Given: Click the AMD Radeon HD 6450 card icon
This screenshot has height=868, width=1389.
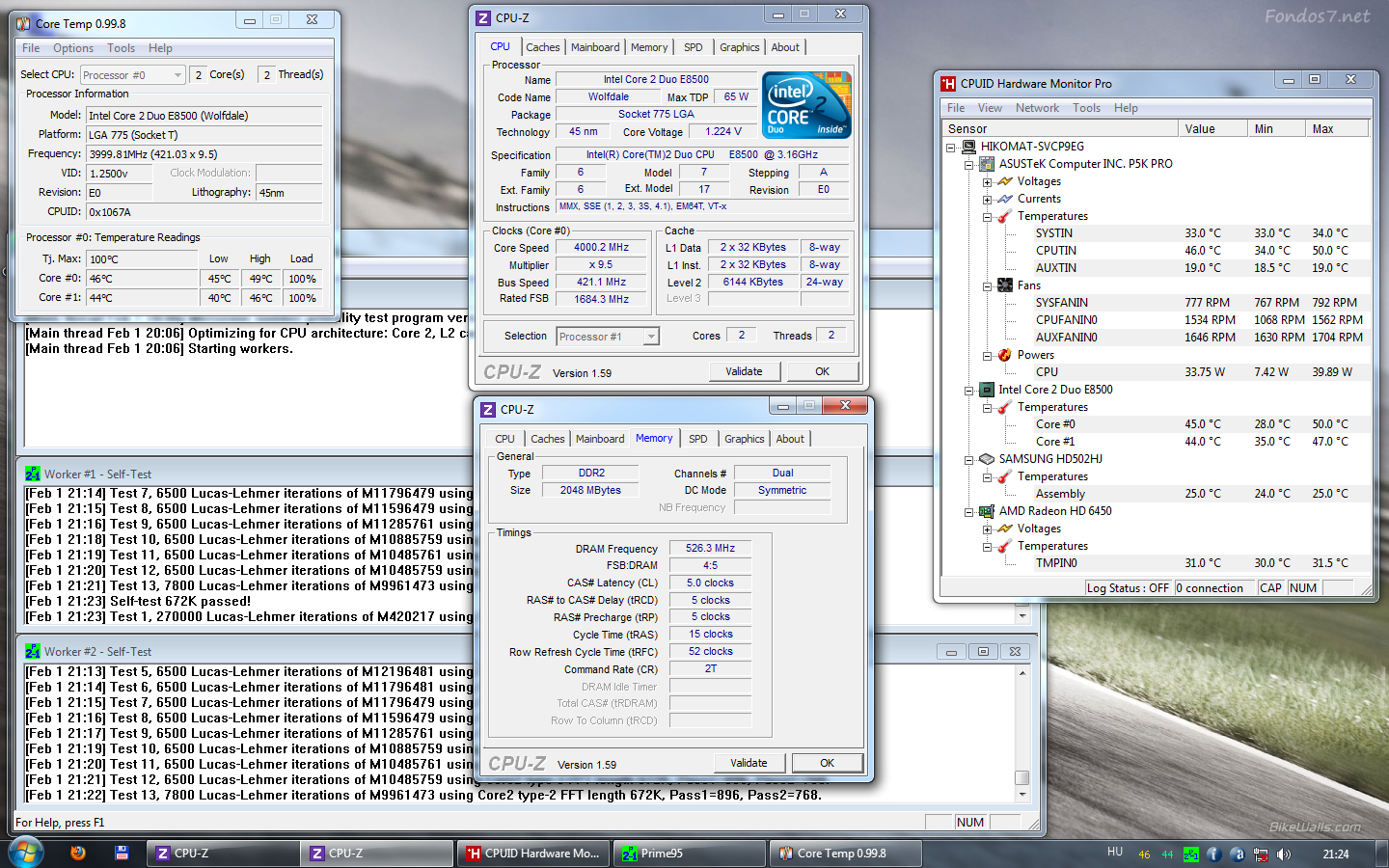Looking at the screenshot, I should click(987, 511).
